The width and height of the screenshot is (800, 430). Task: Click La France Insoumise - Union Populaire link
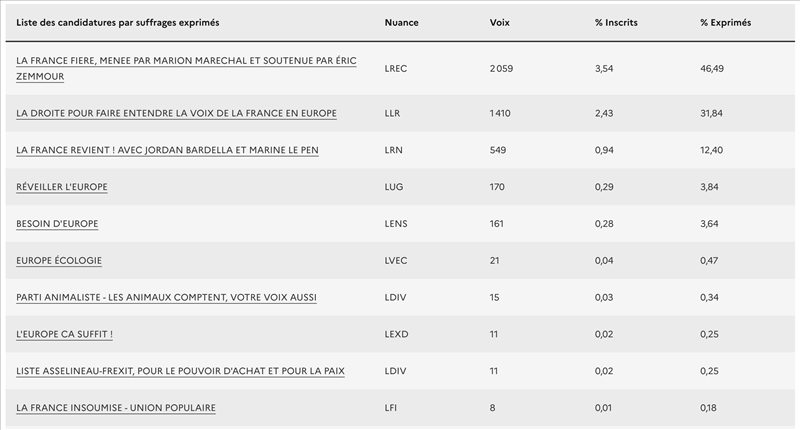pos(116,407)
